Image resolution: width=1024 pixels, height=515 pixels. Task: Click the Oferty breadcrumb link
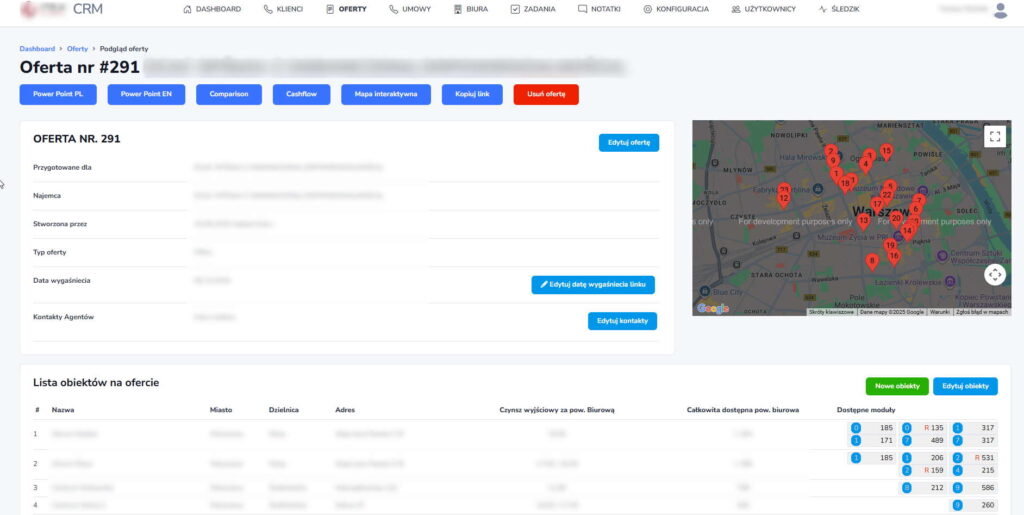click(x=77, y=48)
